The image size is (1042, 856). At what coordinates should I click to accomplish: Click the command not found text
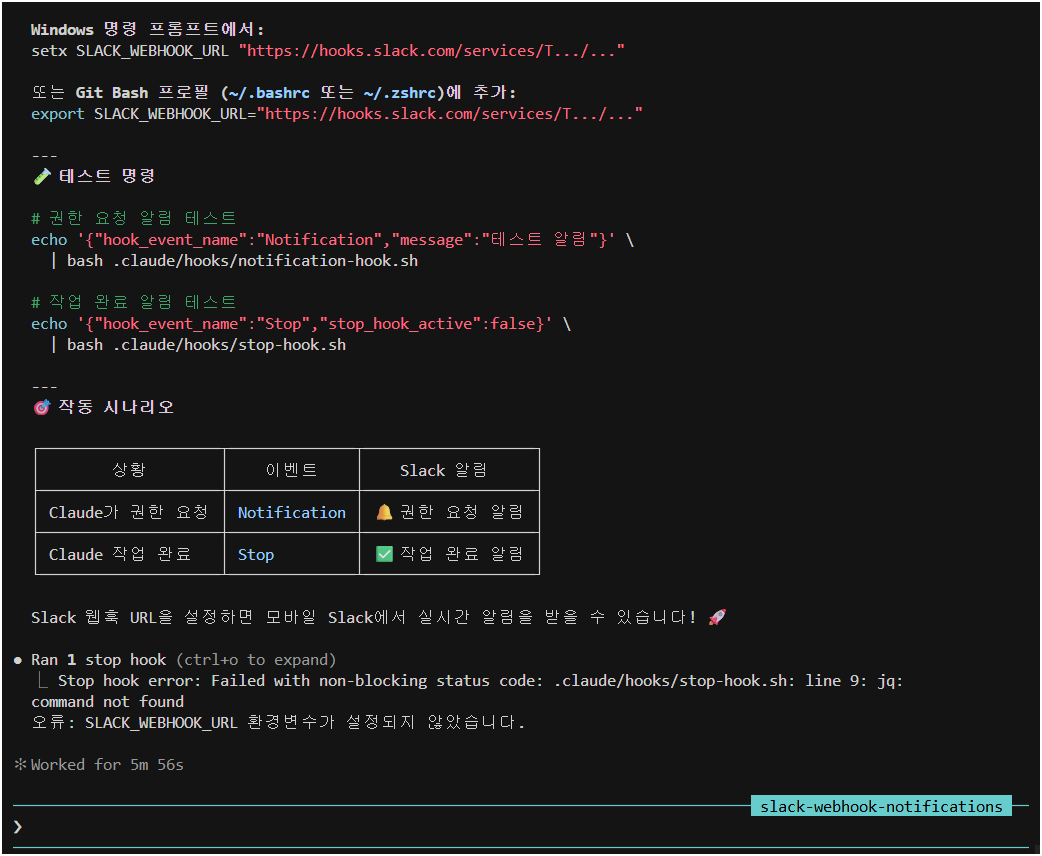[108, 702]
